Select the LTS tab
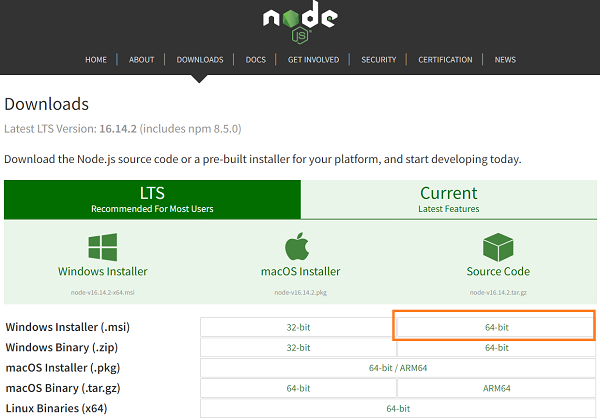This screenshot has height=419, width=600. [152, 199]
